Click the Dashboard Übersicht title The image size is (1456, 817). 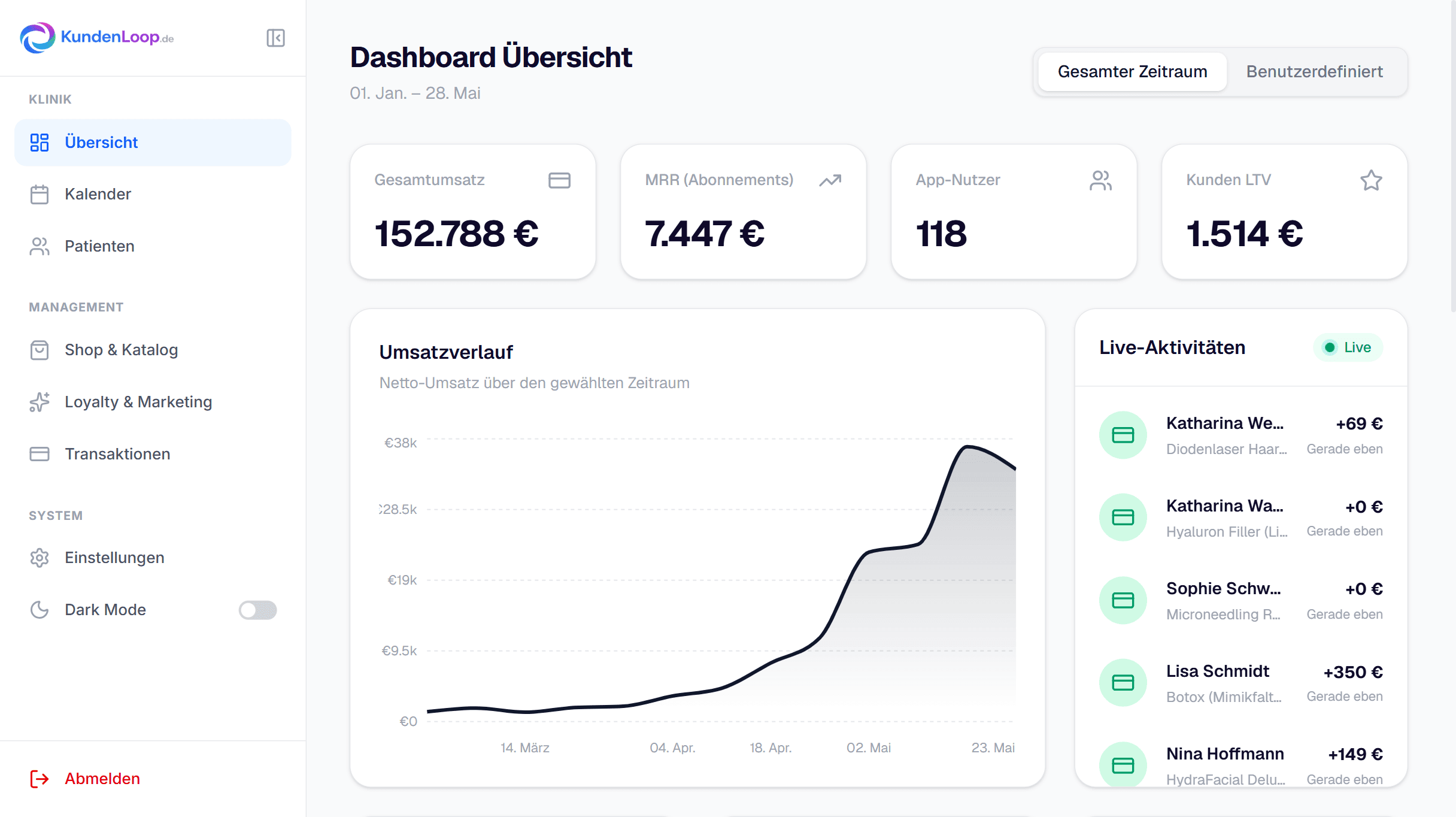click(x=490, y=58)
